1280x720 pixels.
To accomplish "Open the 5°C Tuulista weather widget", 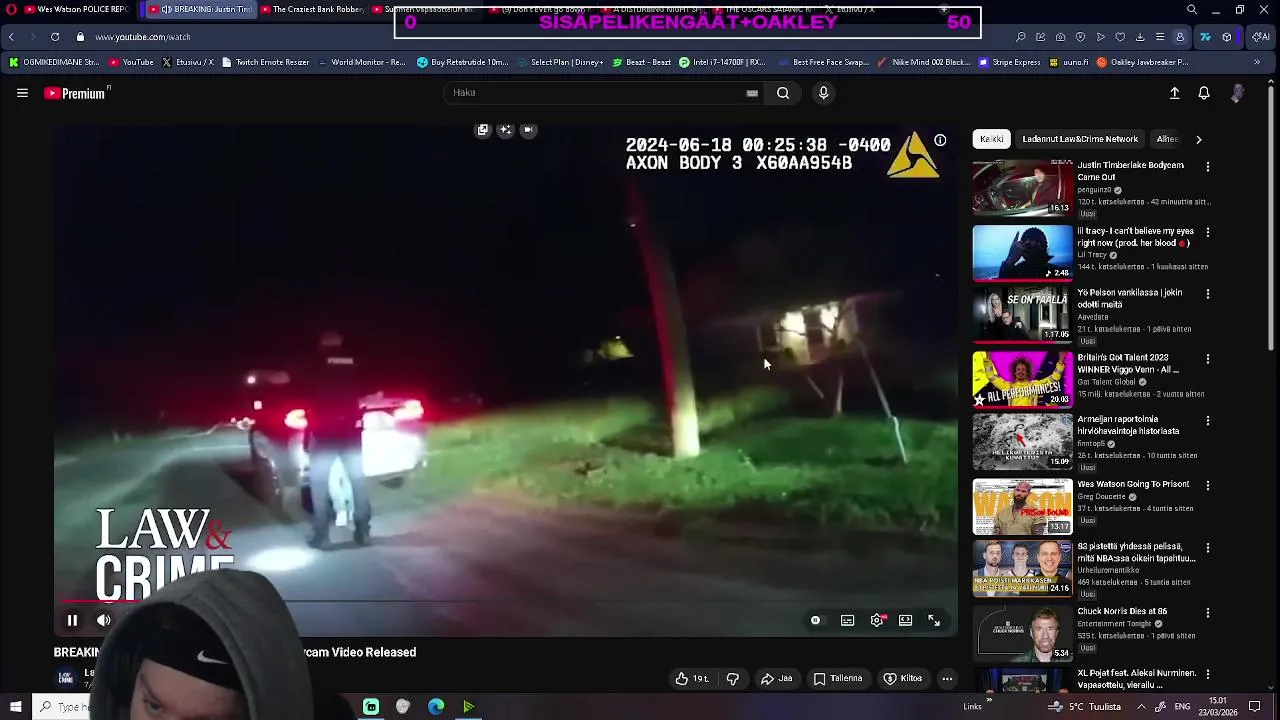I will 1086,707.
